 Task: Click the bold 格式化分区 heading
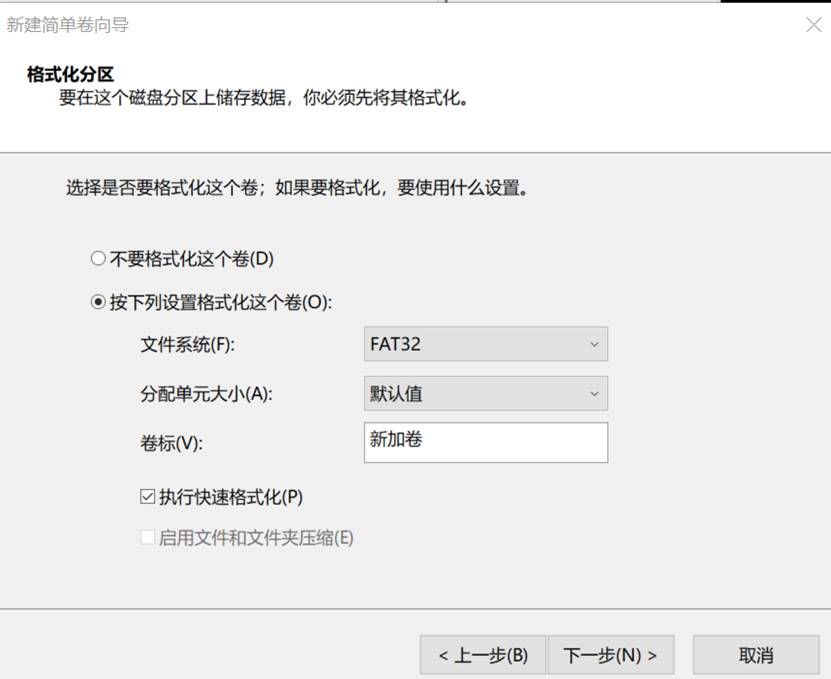pyautogui.click(x=71, y=75)
